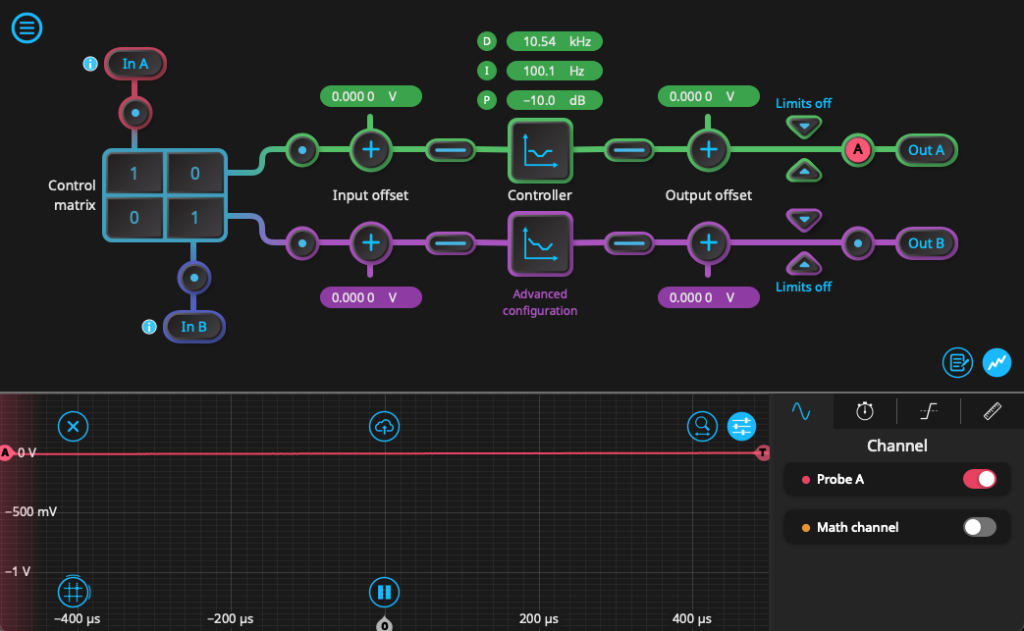Click the up arrow above Out A limits
This screenshot has width=1024, height=631.
[803, 168]
